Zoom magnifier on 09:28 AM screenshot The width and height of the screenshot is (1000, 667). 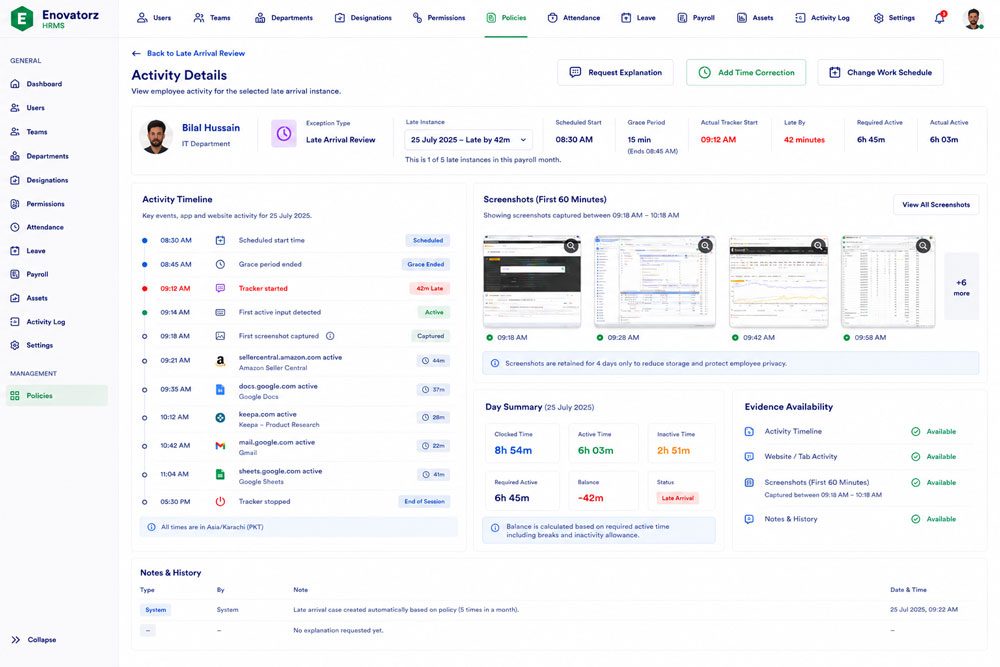705,246
